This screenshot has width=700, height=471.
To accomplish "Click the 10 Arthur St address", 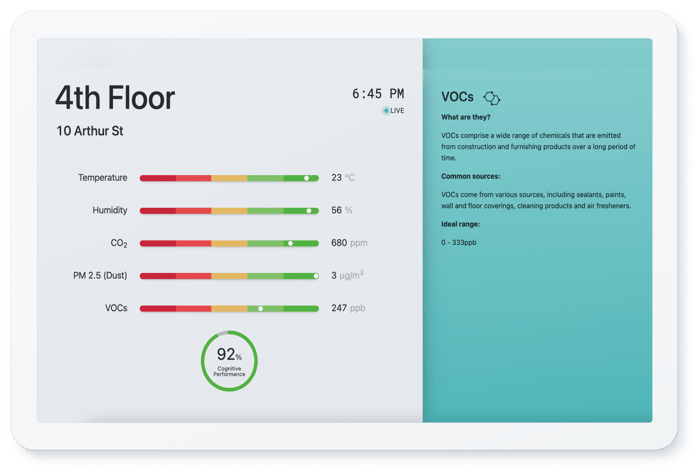I will 90,131.
